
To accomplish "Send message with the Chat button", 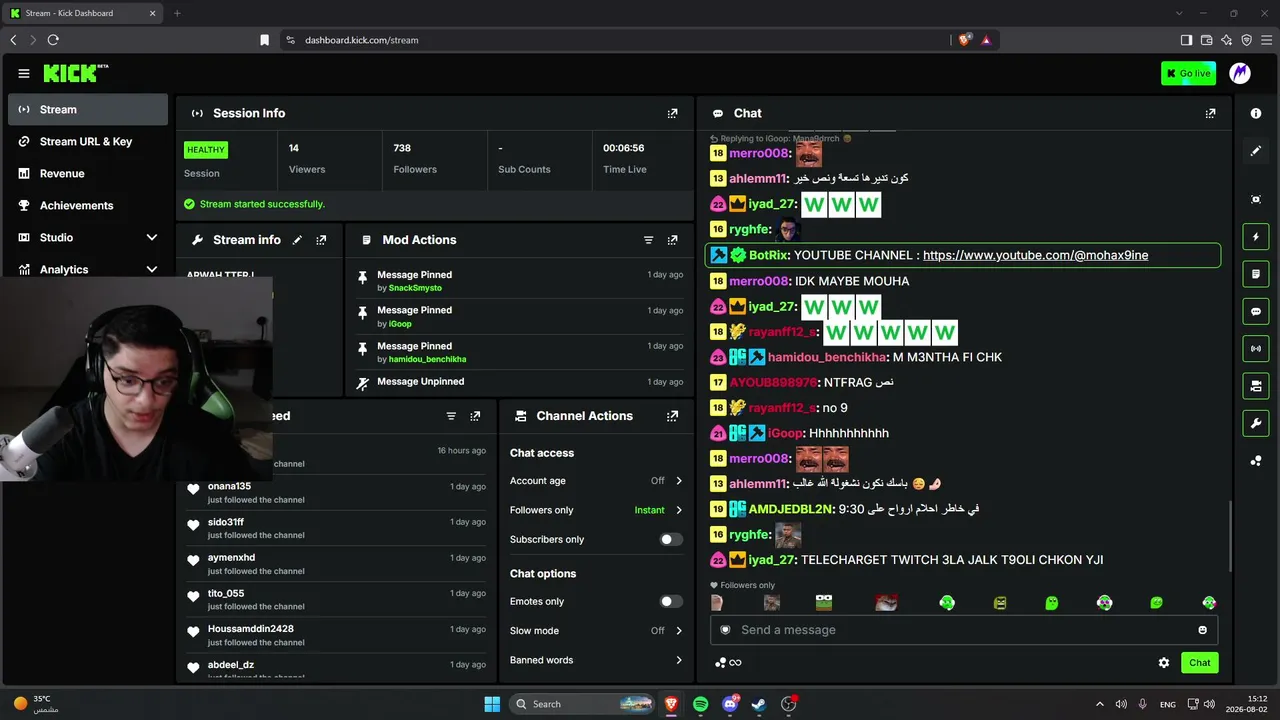I will [1200, 662].
